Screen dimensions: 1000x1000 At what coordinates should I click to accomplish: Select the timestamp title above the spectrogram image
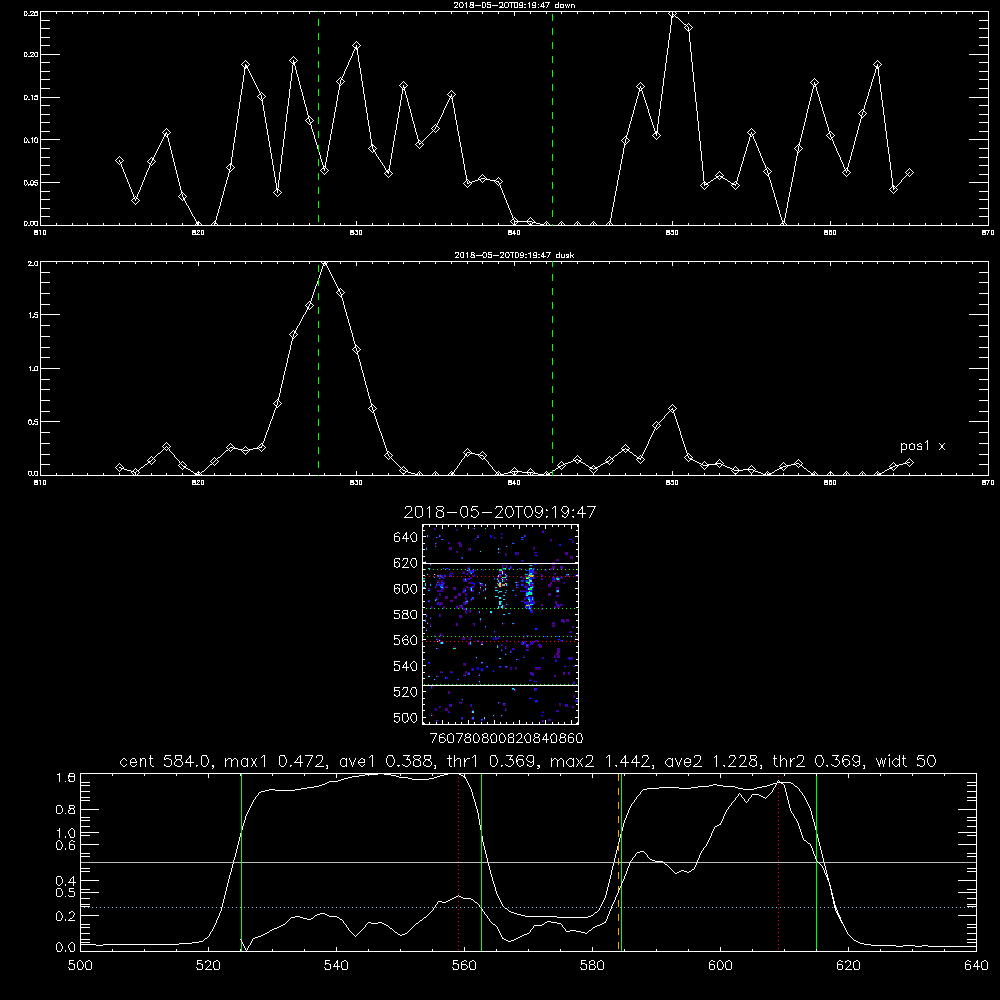pos(499,512)
